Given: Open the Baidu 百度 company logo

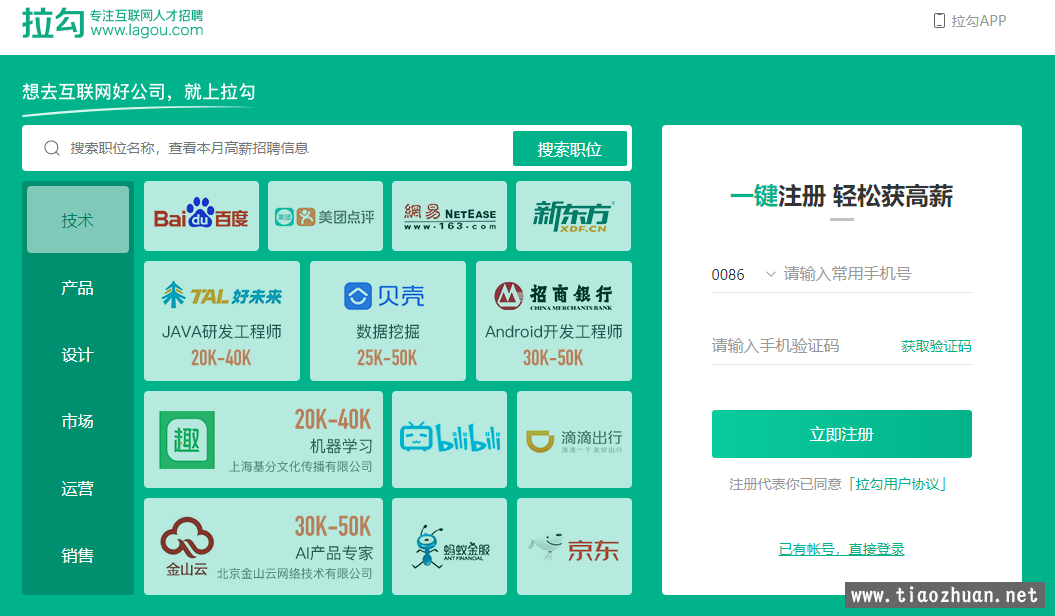Looking at the screenshot, I should pyautogui.click(x=201, y=215).
